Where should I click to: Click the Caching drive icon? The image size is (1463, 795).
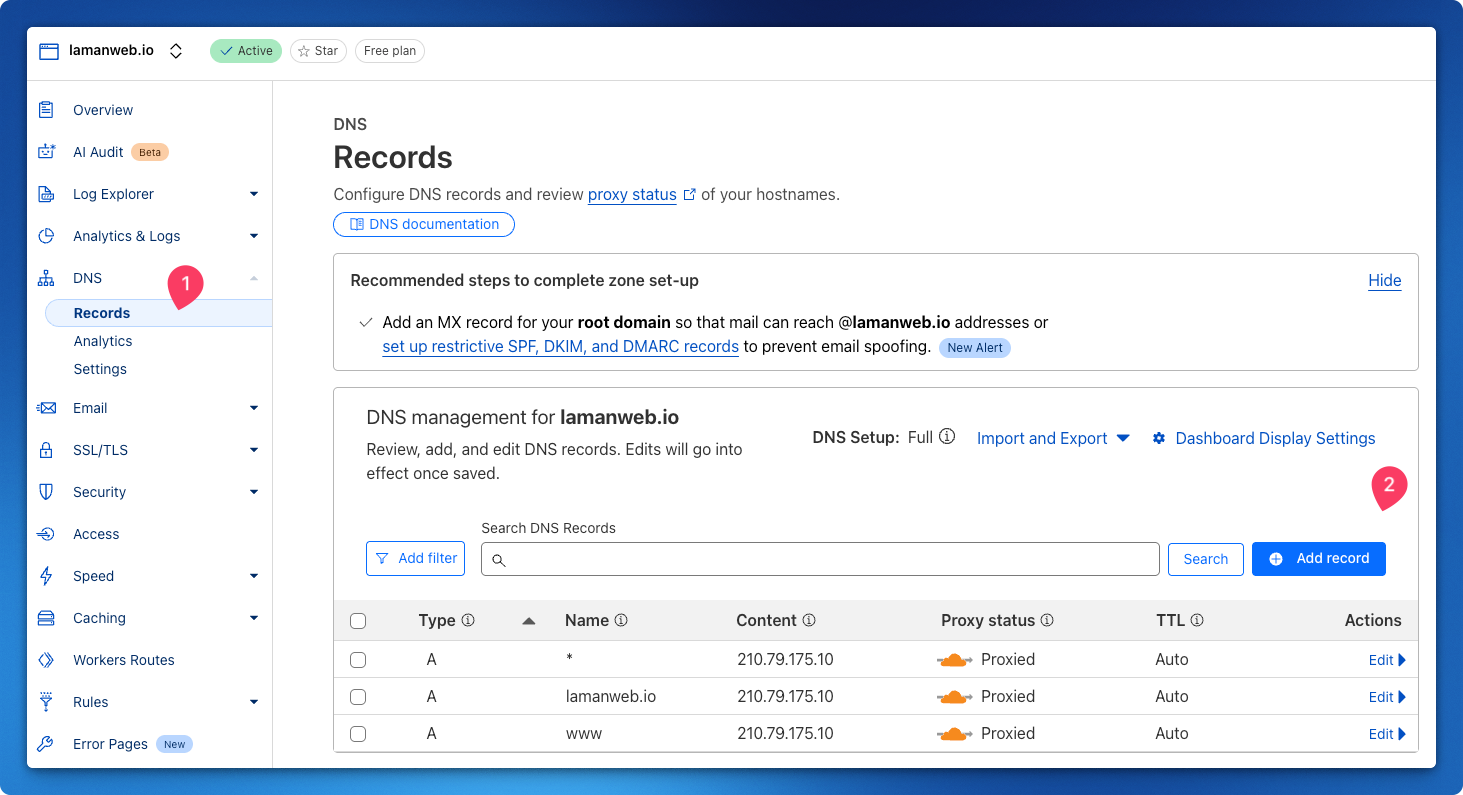tap(46, 618)
